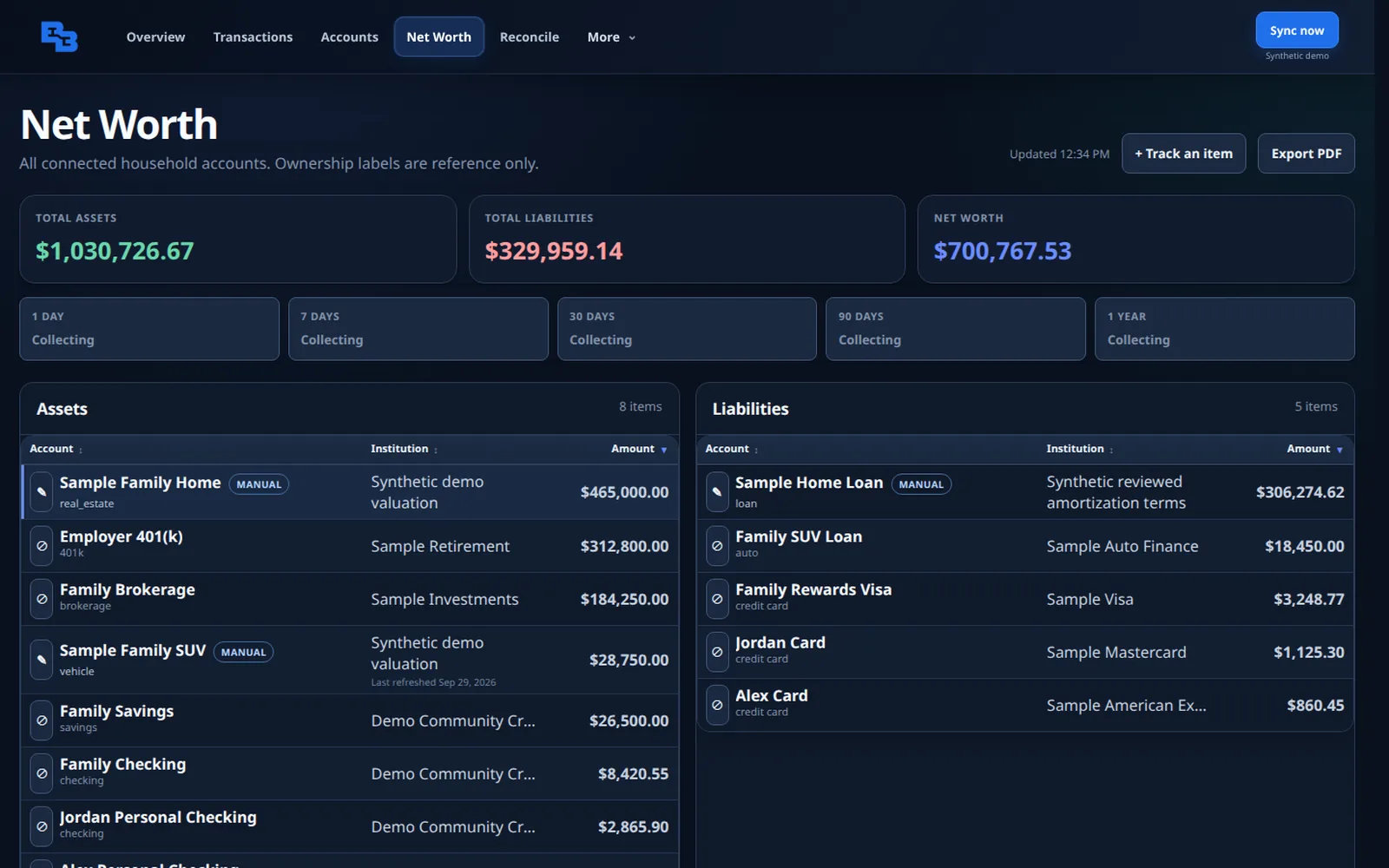Screen dimensions: 1389x868
Task: Click the MANUAL badge on Sample Home Loan
Action: pos(921,484)
